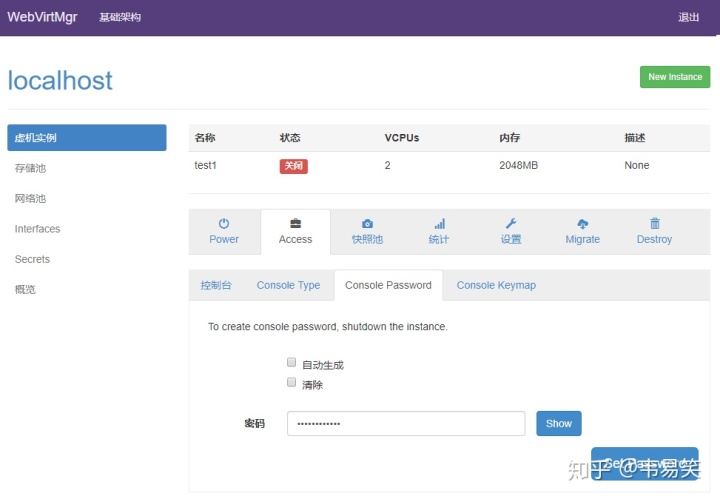Enable the 自动生成 checkbox
Viewport: 720px width, 499px height.
(x=291, y=362)
